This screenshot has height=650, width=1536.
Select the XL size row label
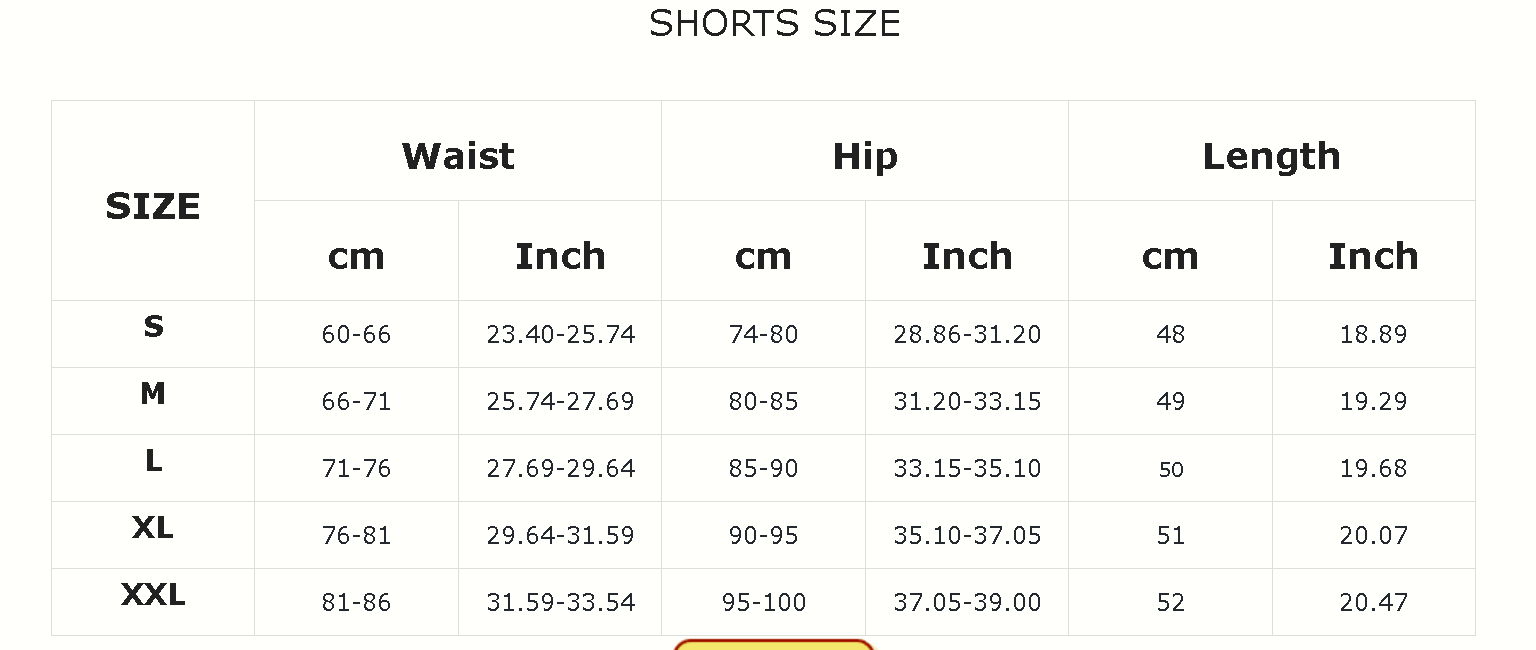point(153,528)
